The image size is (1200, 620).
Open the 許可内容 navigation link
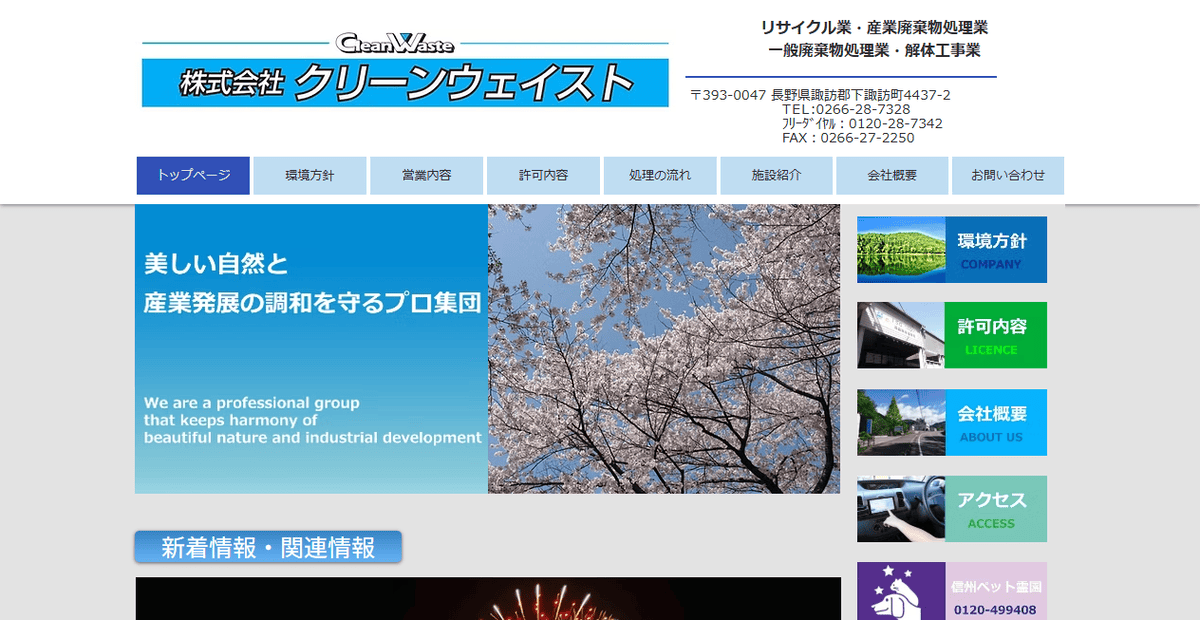point(543,175)
